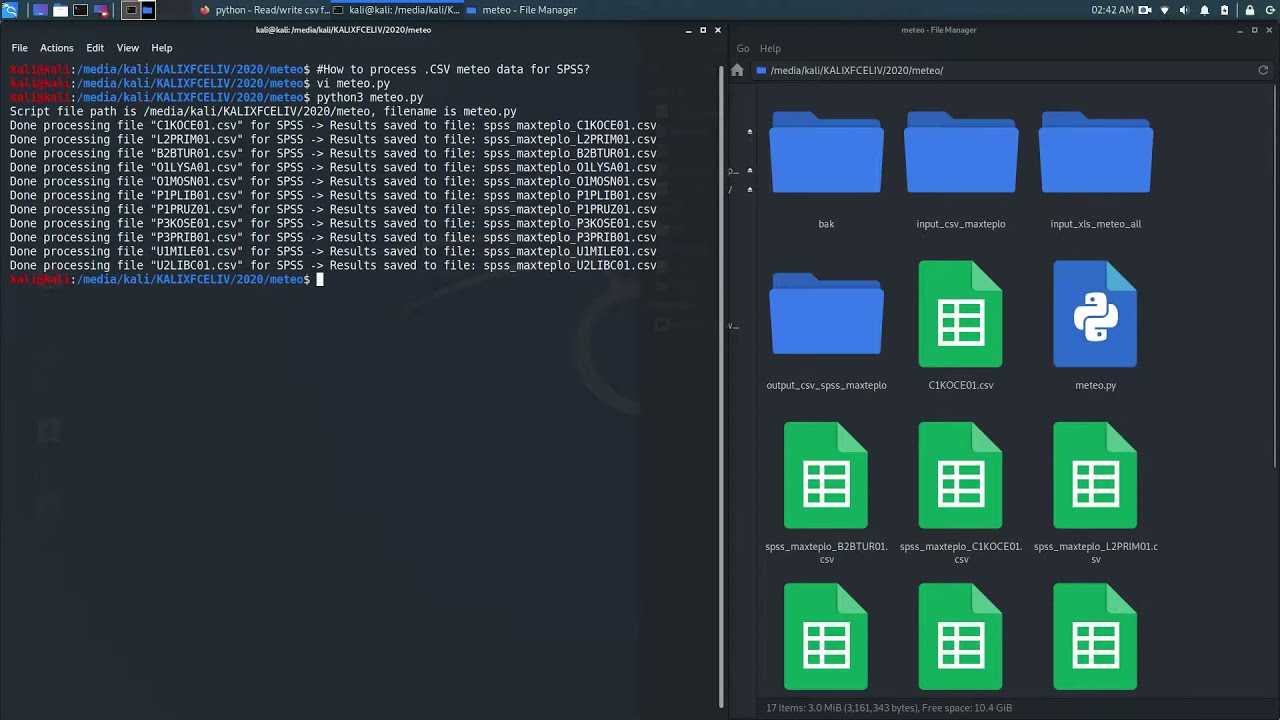The height and width of the screenshot is (720, 1280).
Task: Open the terminal Actions menu
Action: click(56, 48)
